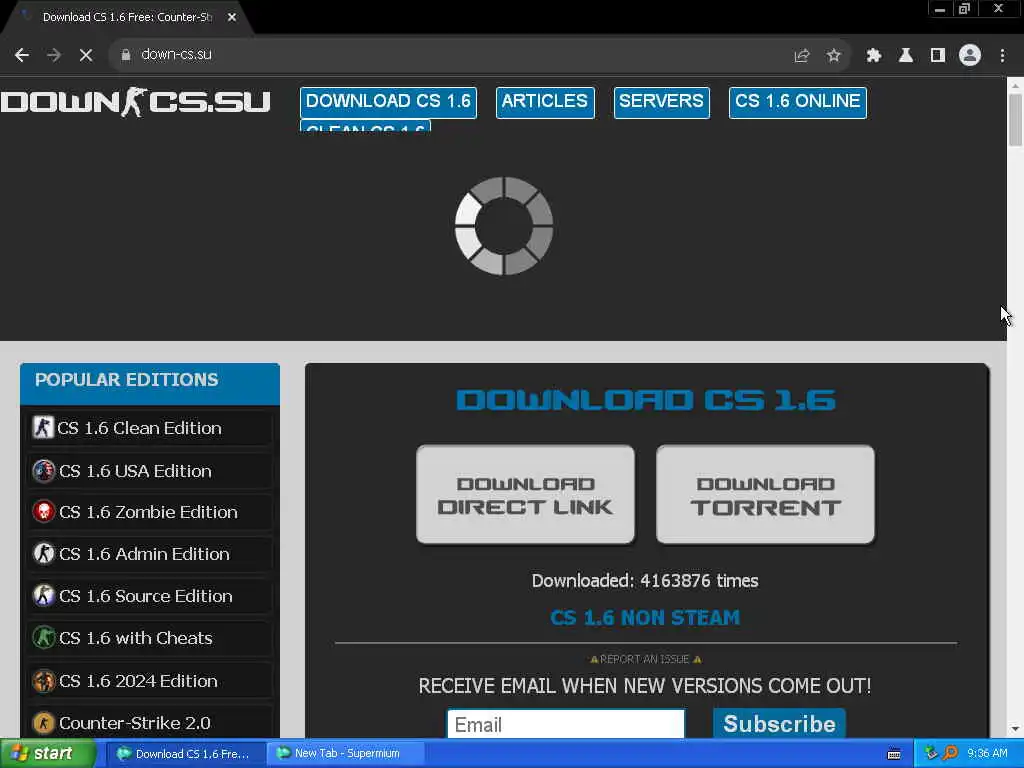Screen dimensions: 1024x768
Task: Click the scrollbar down arrow
Action: coord(1015,729)
